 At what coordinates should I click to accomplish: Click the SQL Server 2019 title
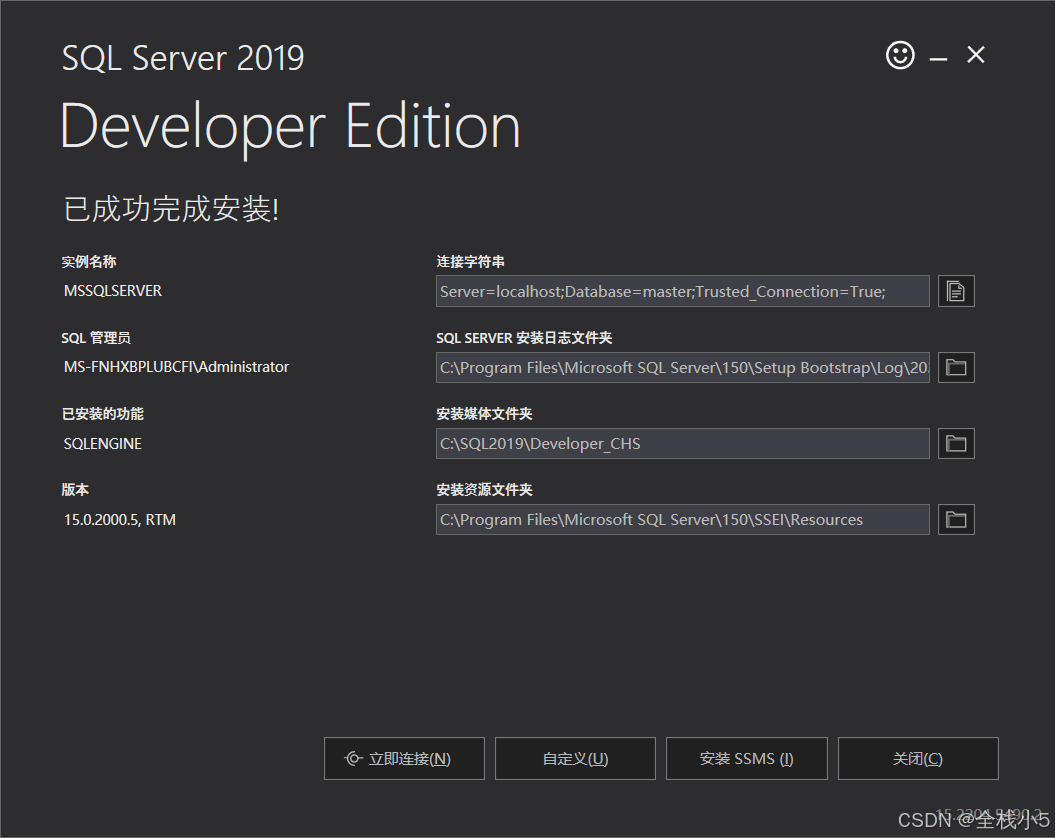pos(183,58)
